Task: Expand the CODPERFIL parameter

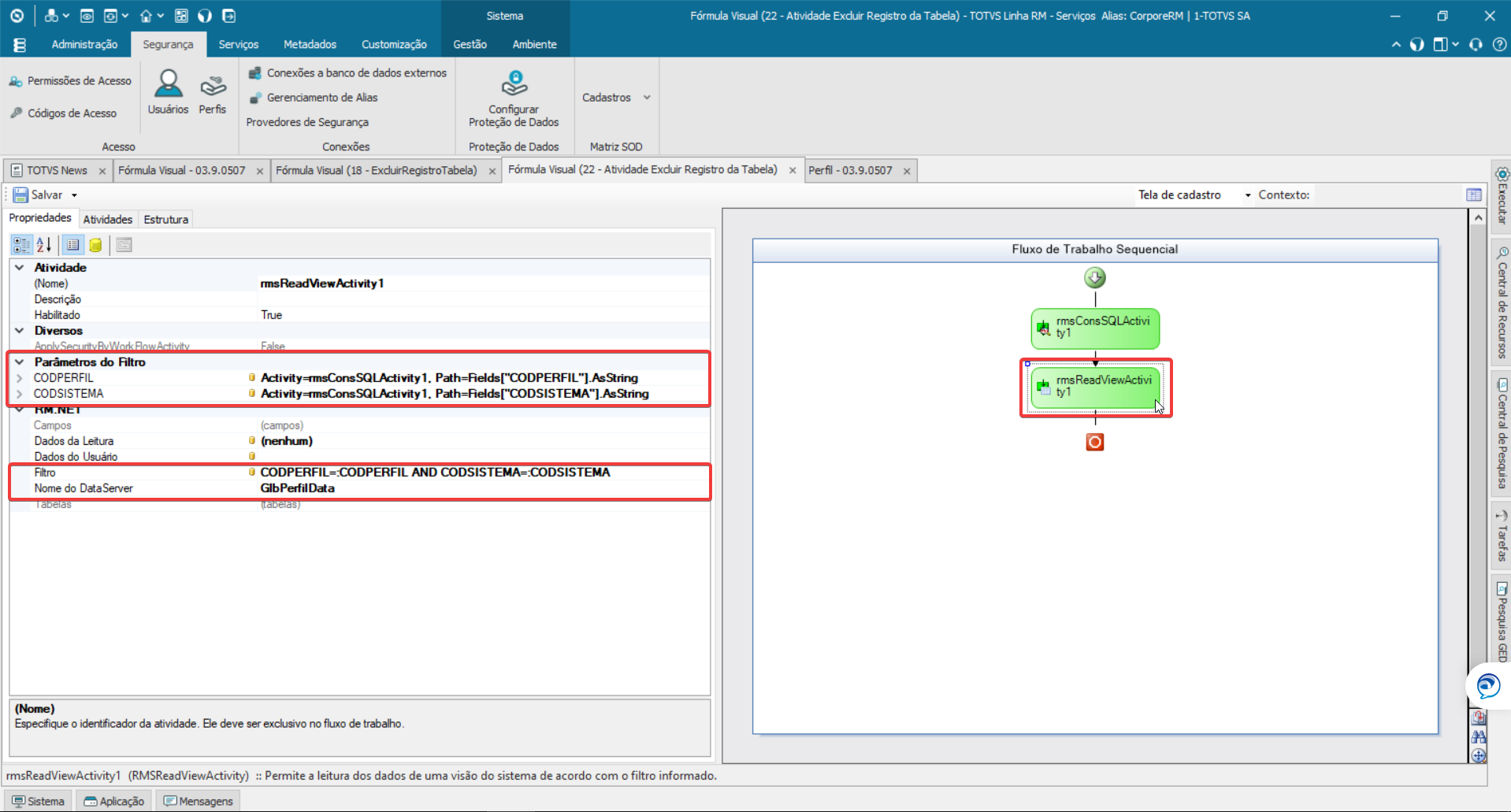Action: (x=20, y=378)
